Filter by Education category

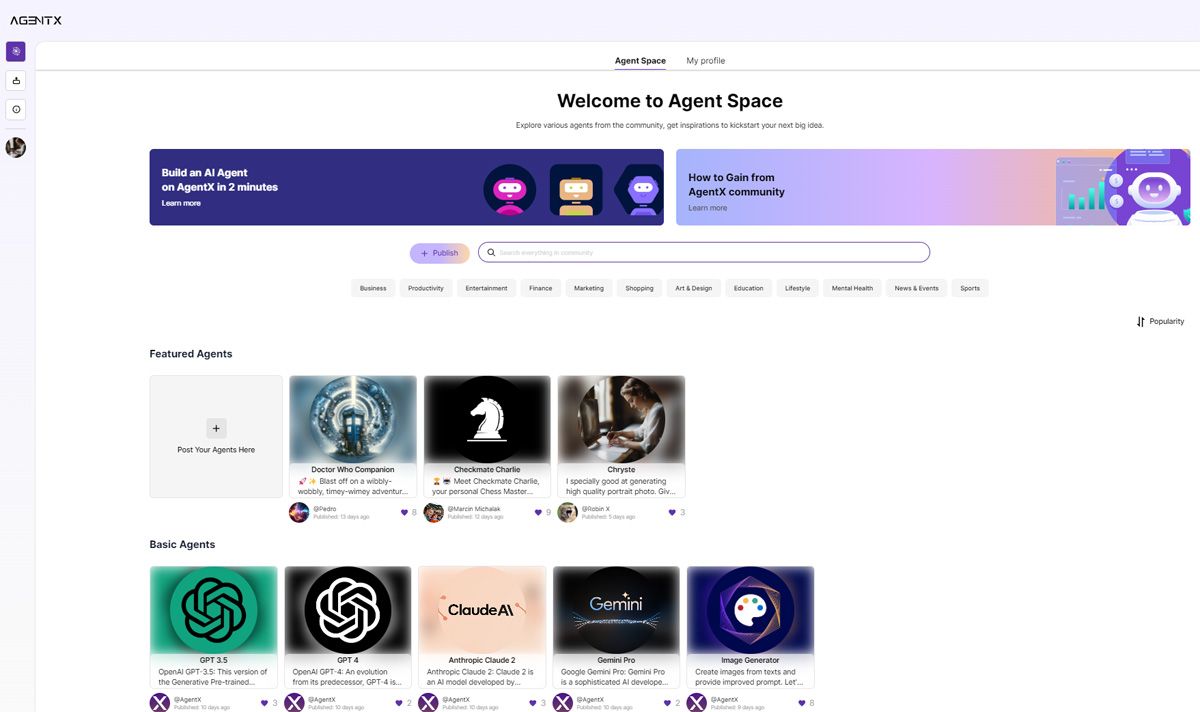click(748, 288)
